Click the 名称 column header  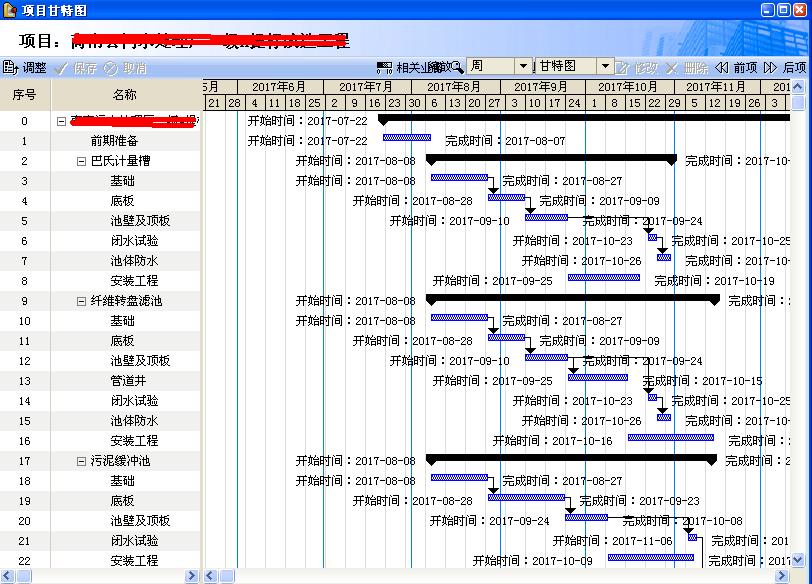(125, 95)
